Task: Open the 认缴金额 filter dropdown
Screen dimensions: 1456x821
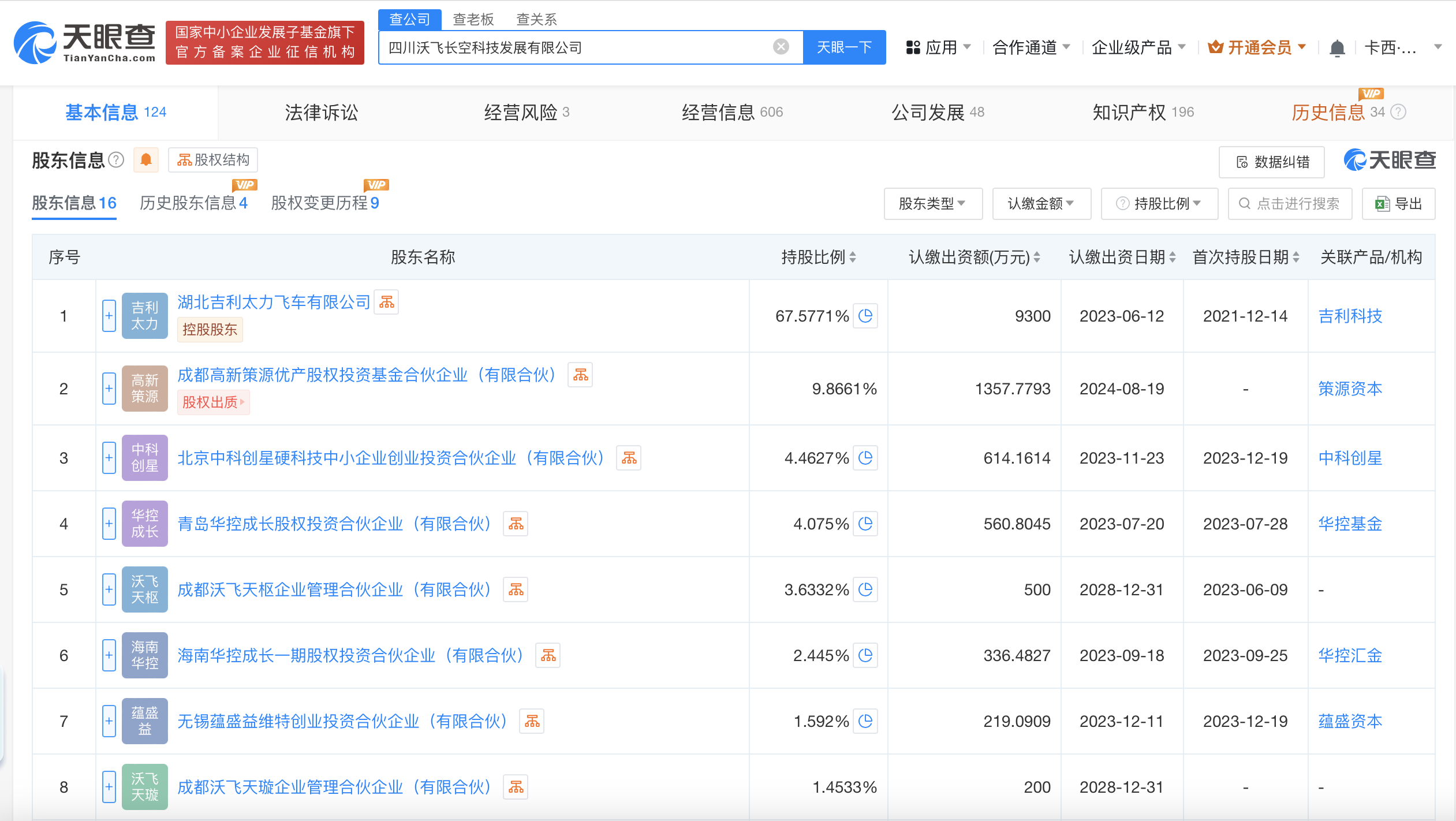Action: click(x=1041, y=203)
